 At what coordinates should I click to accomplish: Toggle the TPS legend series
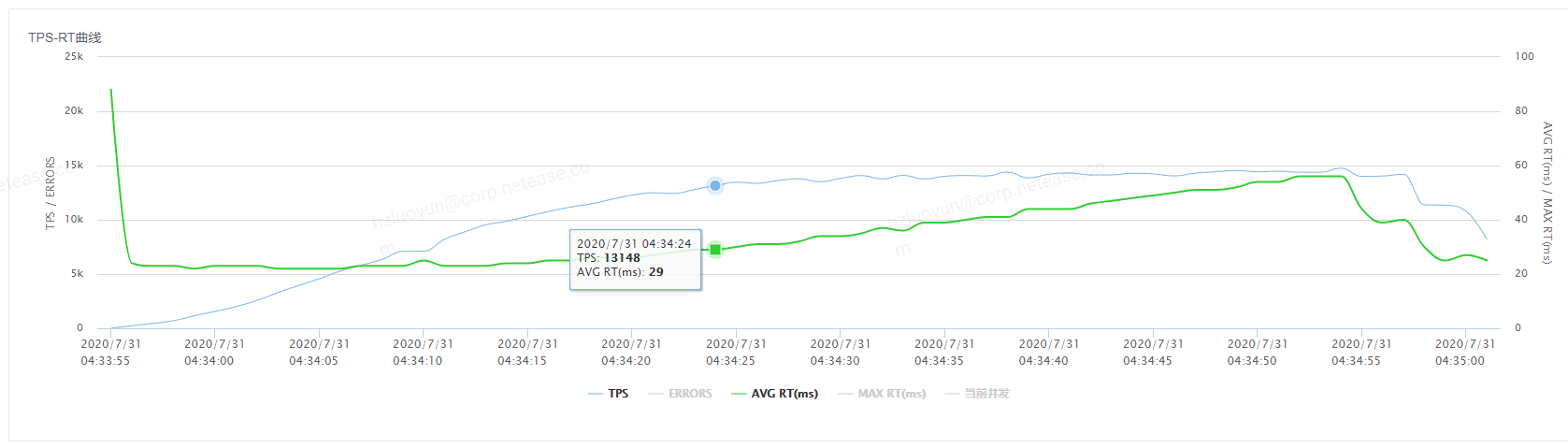[618, 394]
